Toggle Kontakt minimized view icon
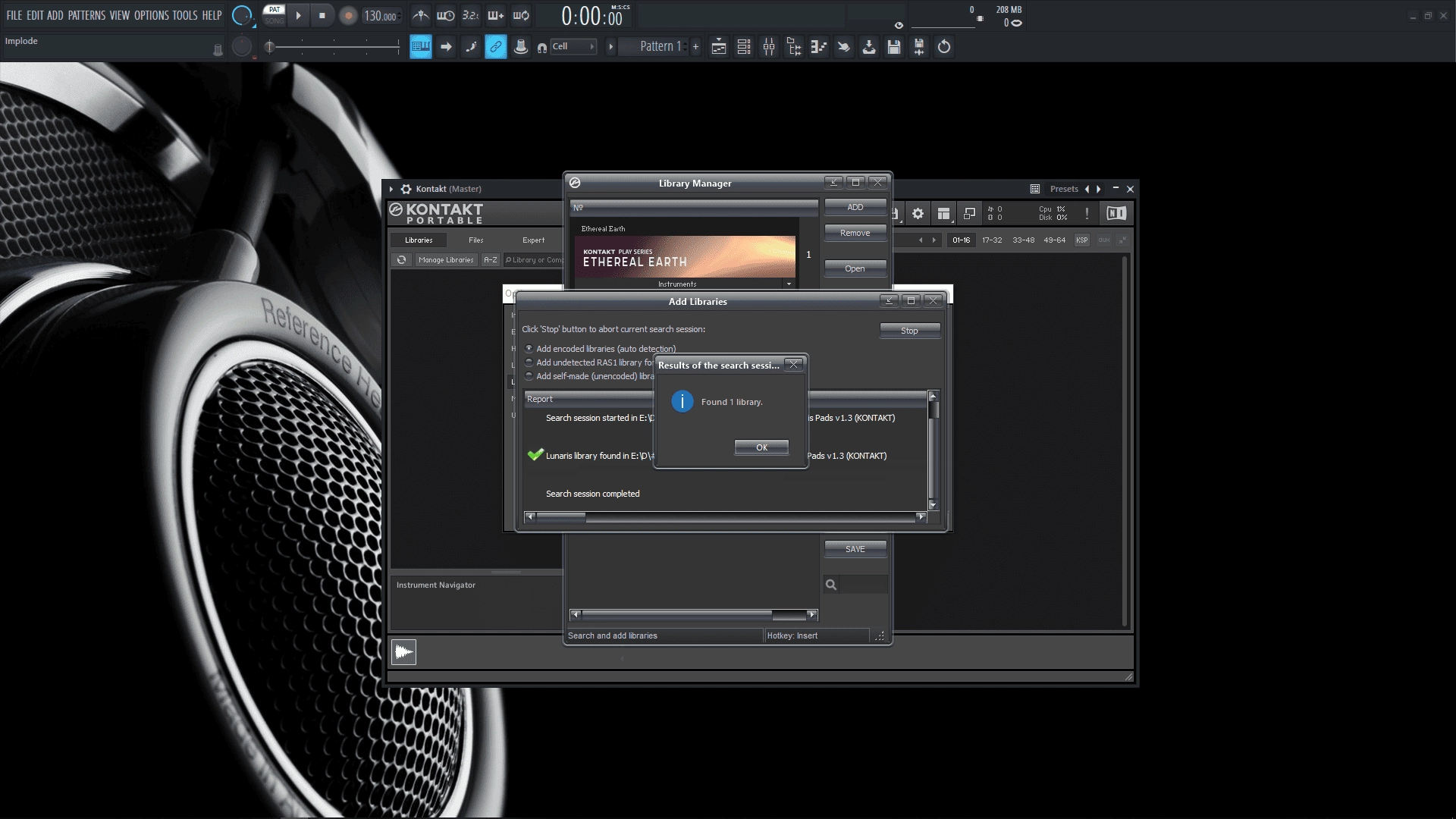Viewport: 1456px width, 819px height. (x=969, y=214)
